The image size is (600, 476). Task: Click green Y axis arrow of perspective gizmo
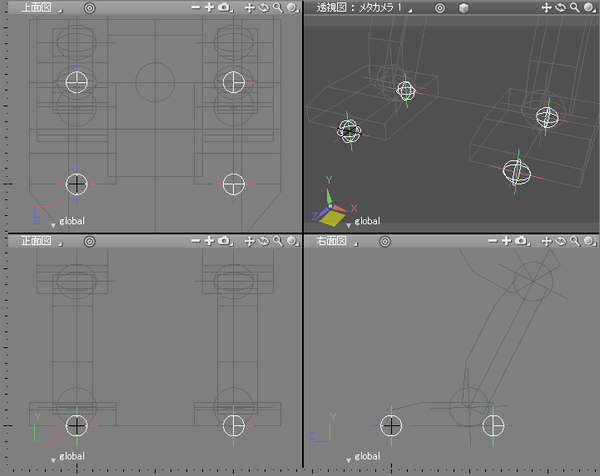coord(328,195)
